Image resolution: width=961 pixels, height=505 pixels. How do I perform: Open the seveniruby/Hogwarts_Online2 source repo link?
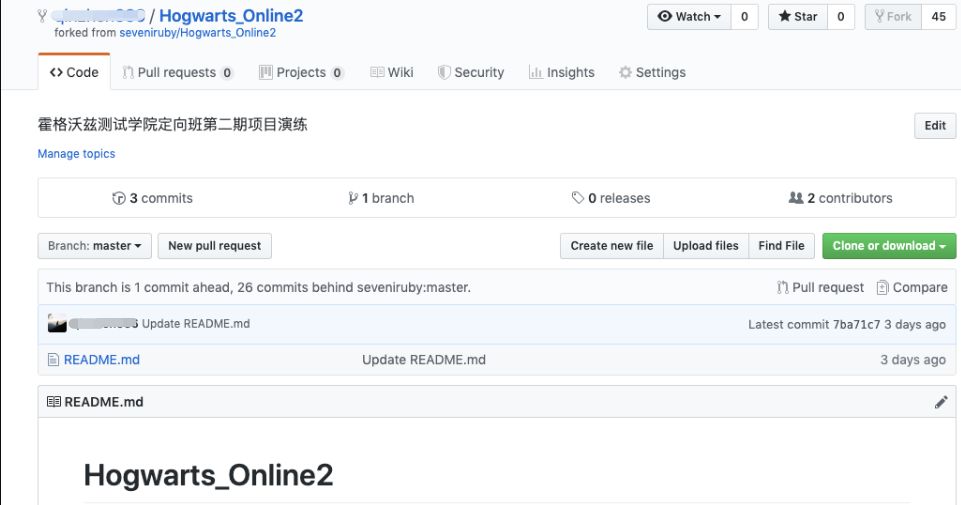(197, 32)
